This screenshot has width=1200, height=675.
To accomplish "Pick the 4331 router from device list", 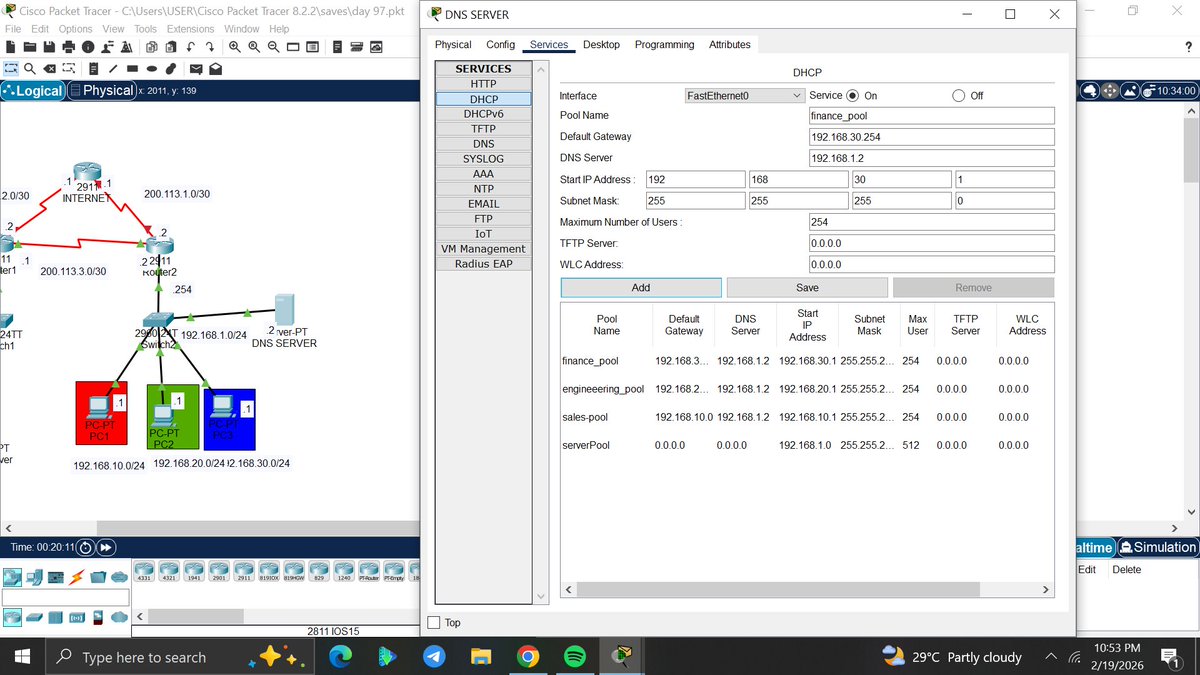I will pyautogui.click(x=144, y=570).
